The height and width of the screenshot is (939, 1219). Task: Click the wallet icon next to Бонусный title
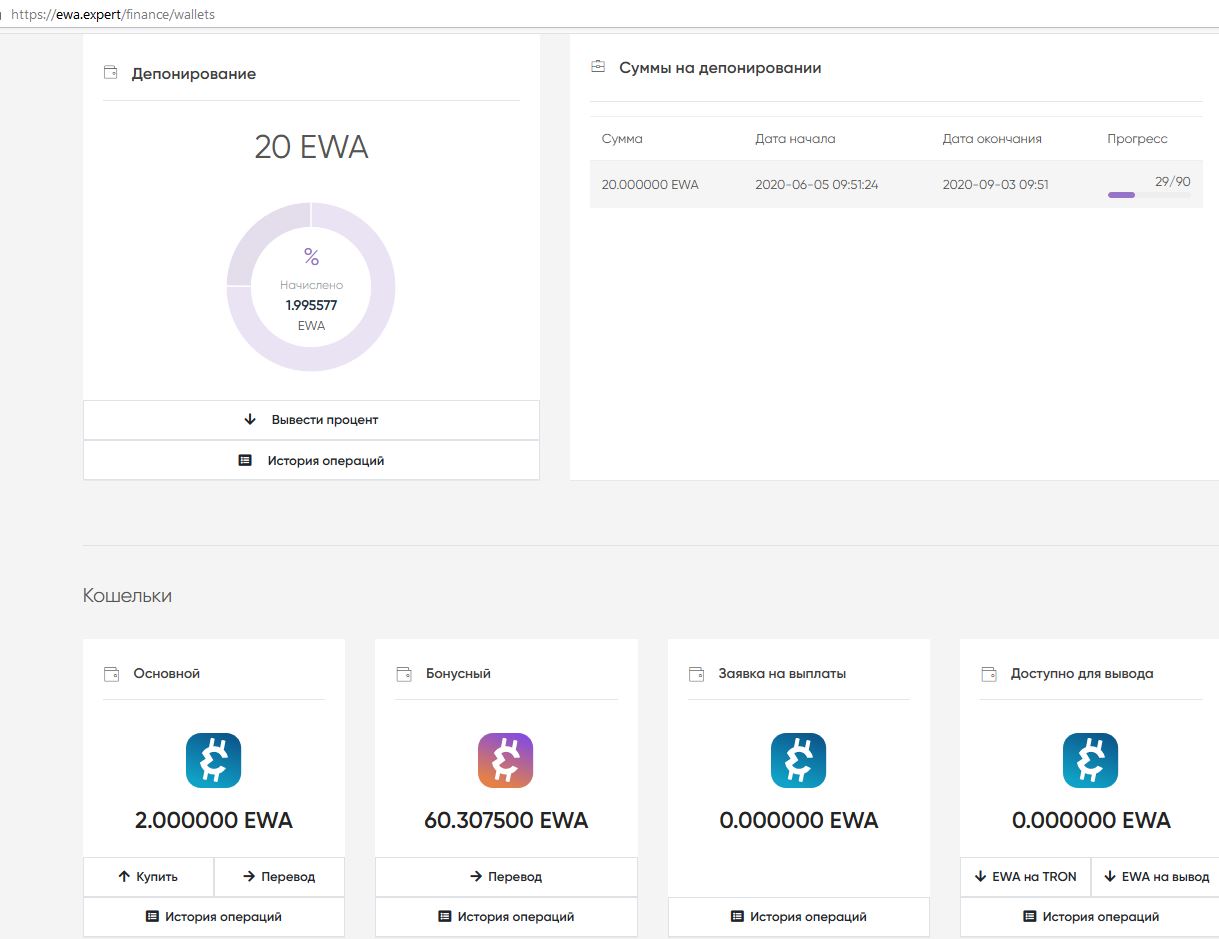[404, 674]
